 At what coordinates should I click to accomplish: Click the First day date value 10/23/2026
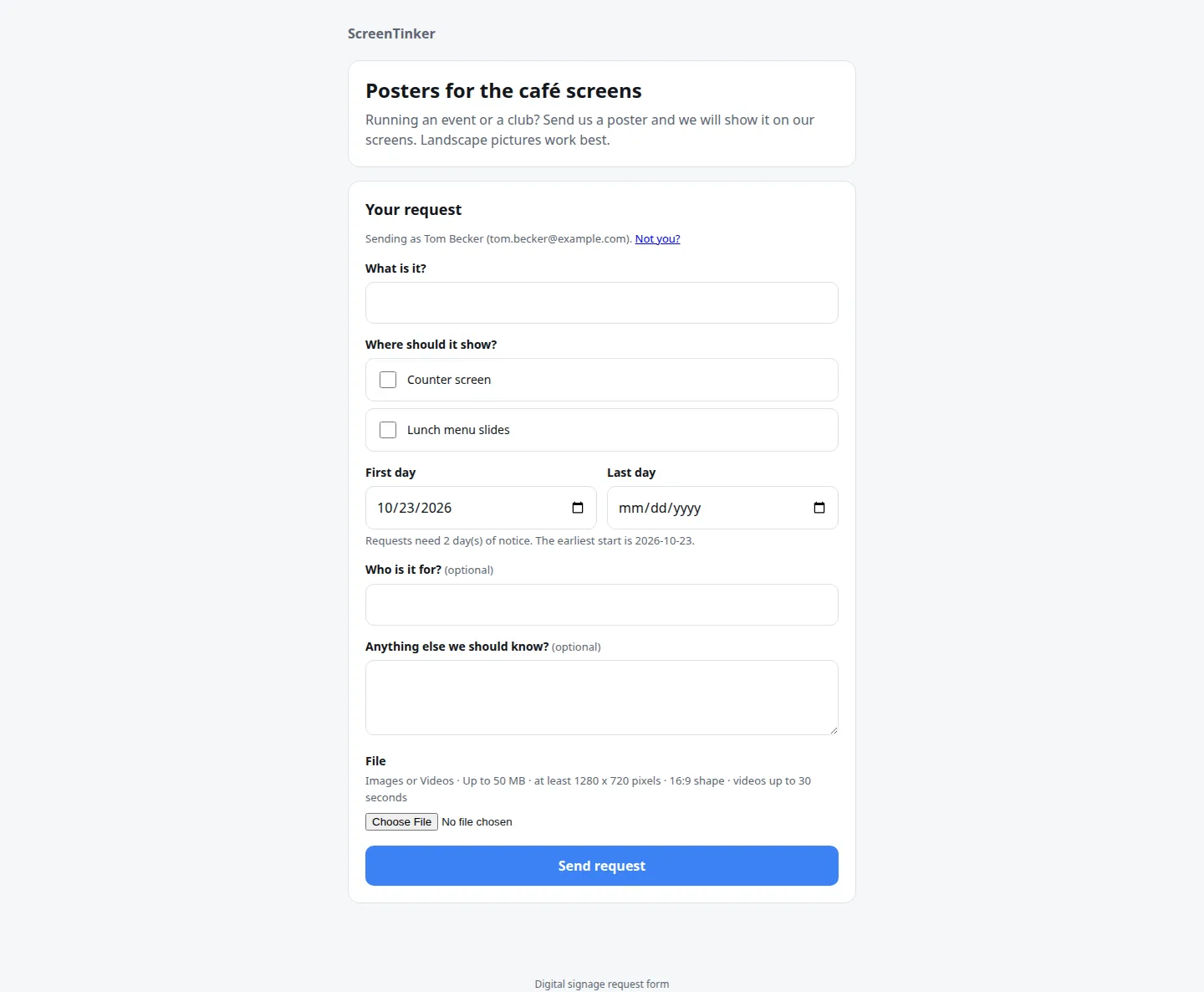414,508
